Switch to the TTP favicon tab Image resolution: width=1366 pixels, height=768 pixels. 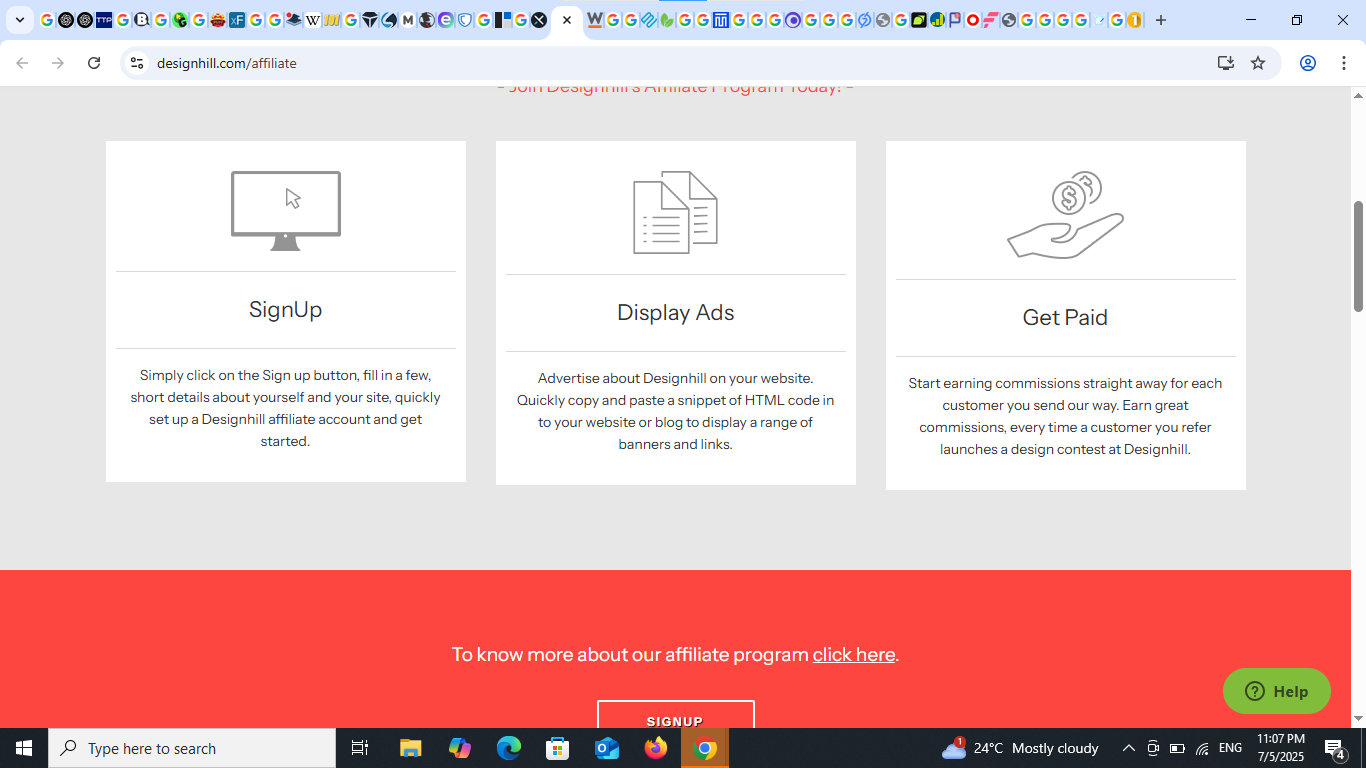104,20
